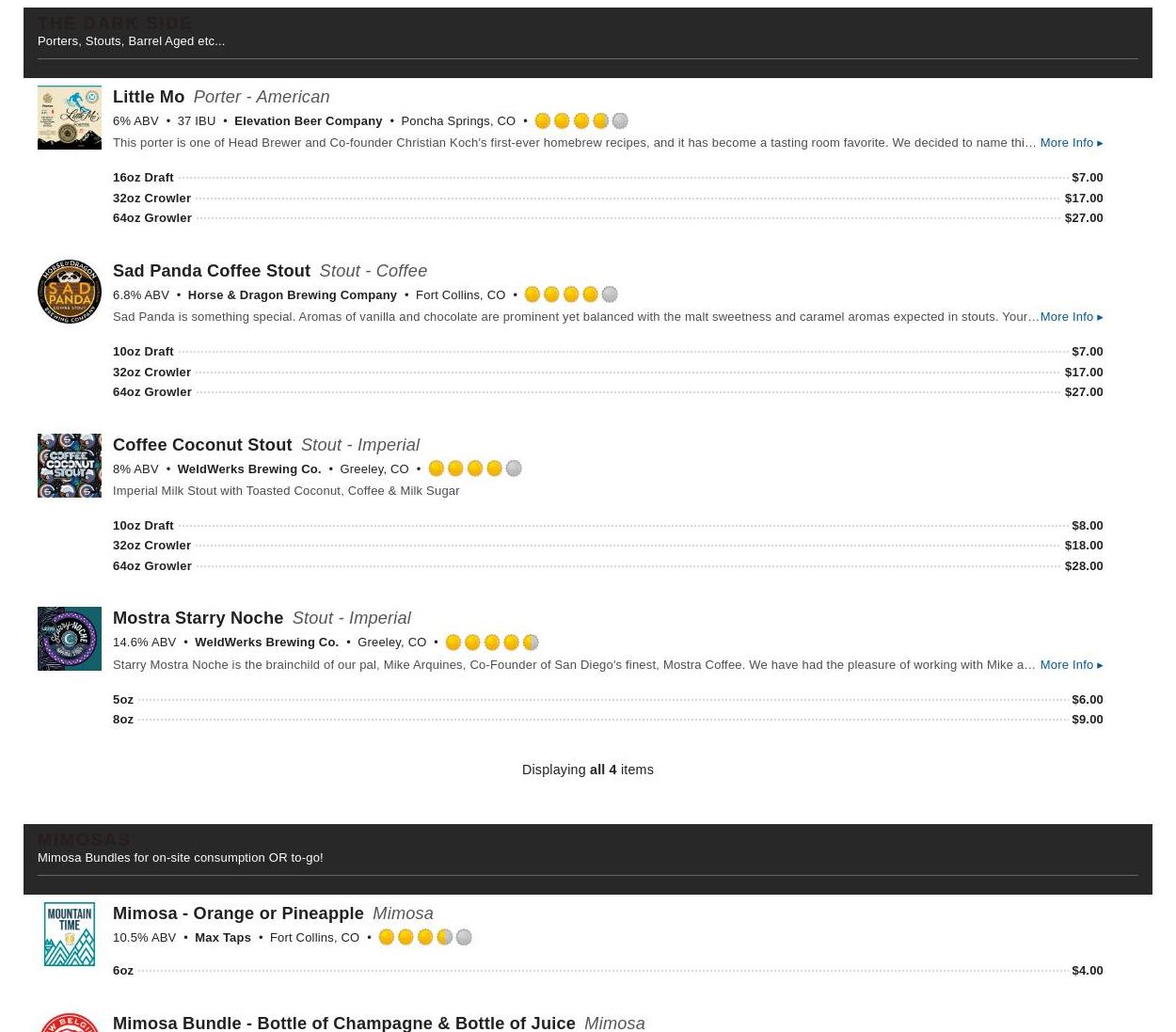Open the Coffee Coconut Stout label image
1176x1032 pixels.
69,466
